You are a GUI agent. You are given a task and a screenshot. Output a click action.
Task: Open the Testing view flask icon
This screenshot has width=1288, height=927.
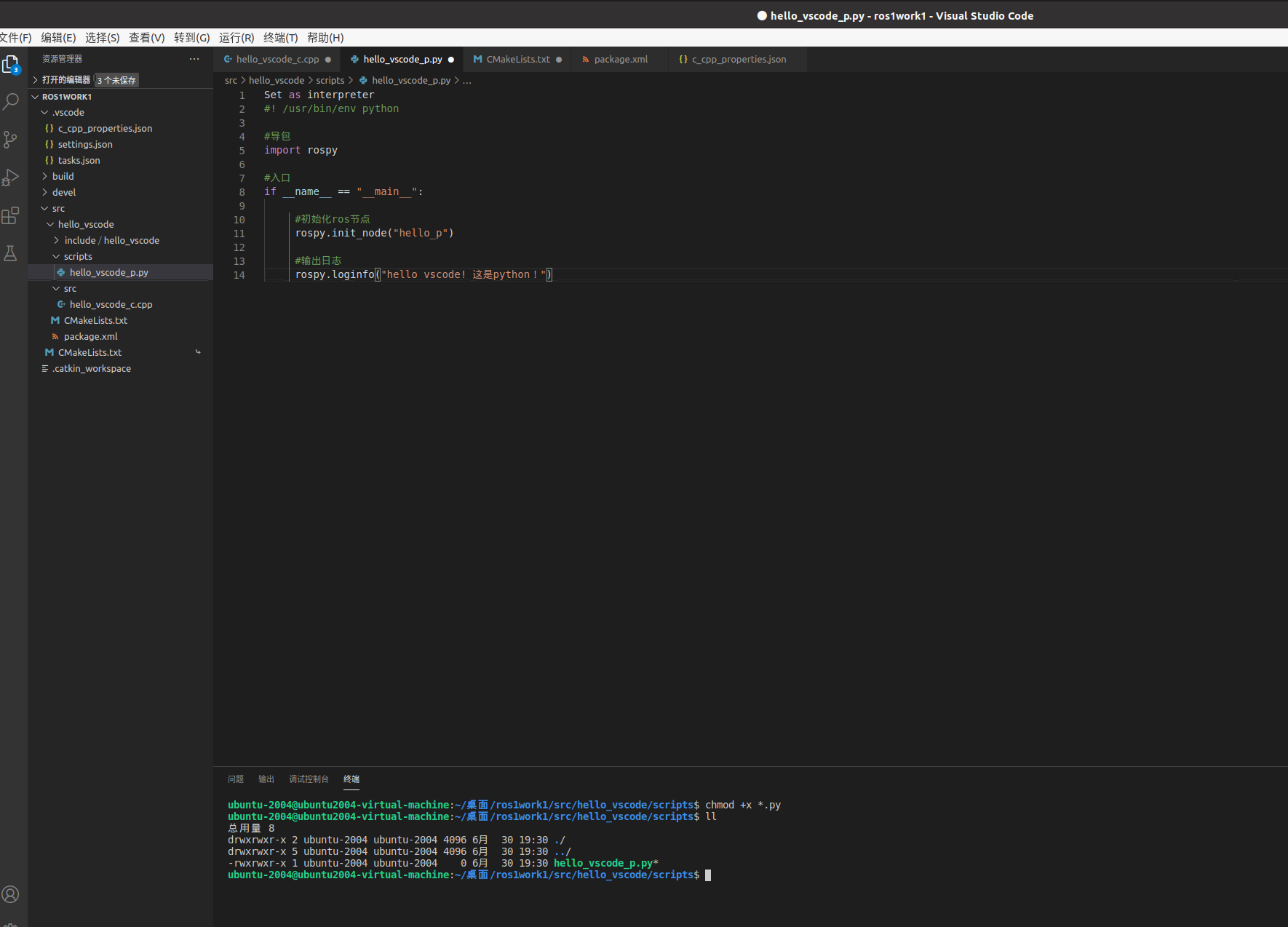[11, 252]
